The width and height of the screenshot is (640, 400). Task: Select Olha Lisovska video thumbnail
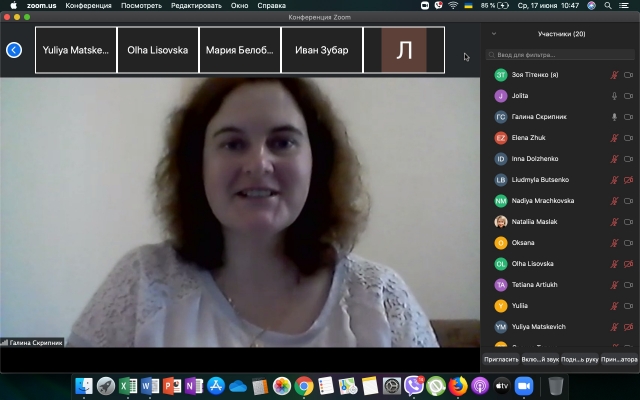[158, 50]
